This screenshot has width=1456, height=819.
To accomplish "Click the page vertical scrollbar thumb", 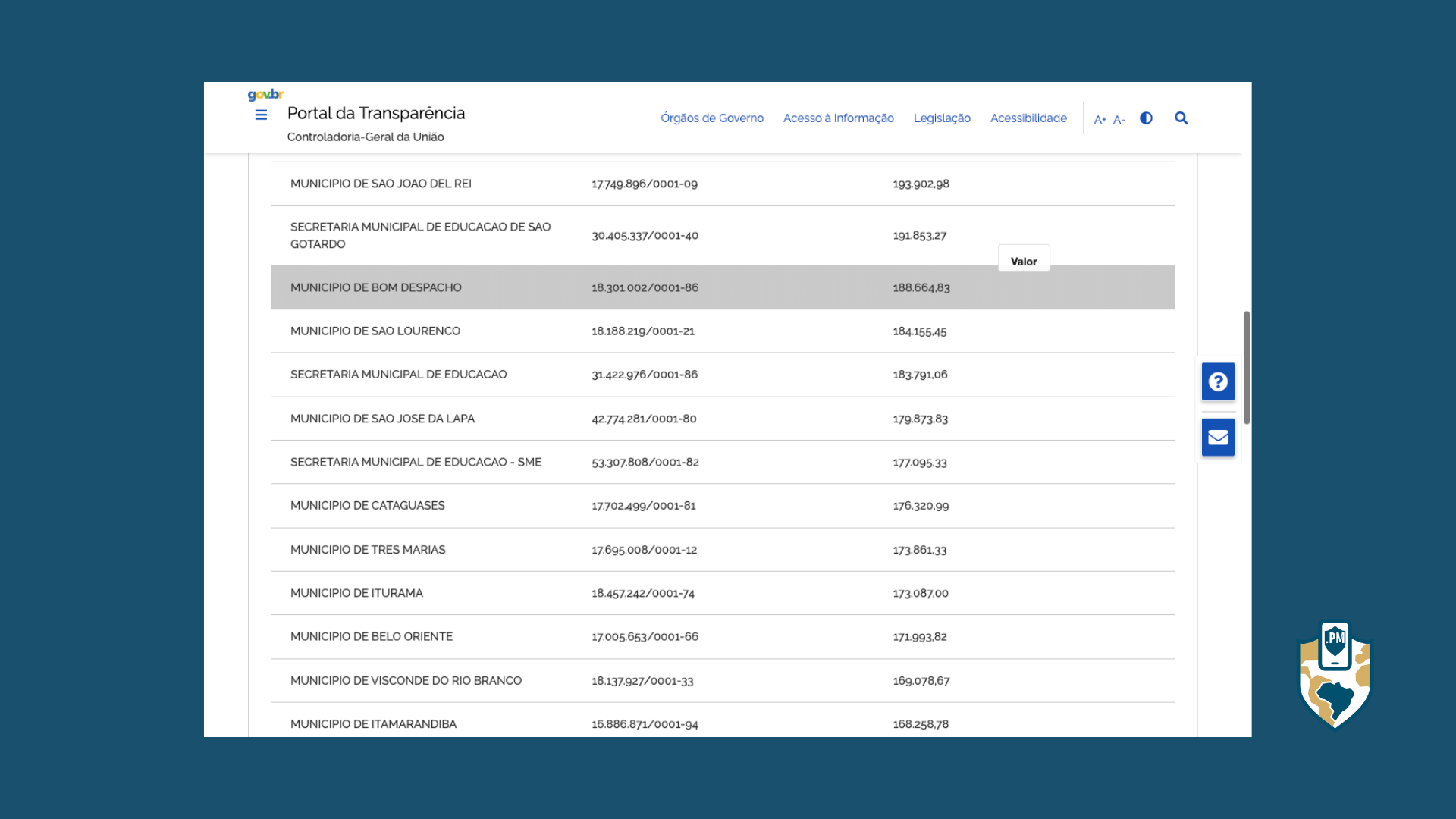I will pos(1246,368).
